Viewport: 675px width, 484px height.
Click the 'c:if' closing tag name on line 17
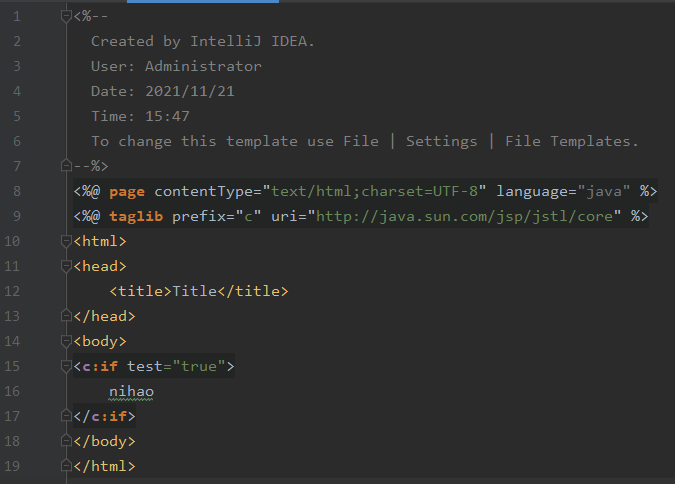coord(109,416)
